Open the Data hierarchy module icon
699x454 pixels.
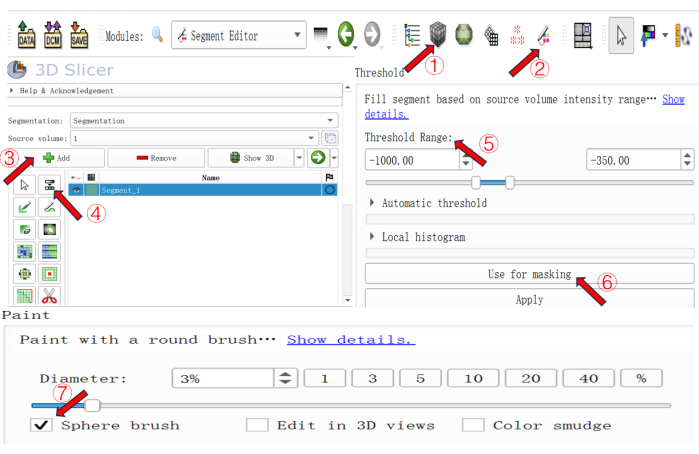[412, 35]
